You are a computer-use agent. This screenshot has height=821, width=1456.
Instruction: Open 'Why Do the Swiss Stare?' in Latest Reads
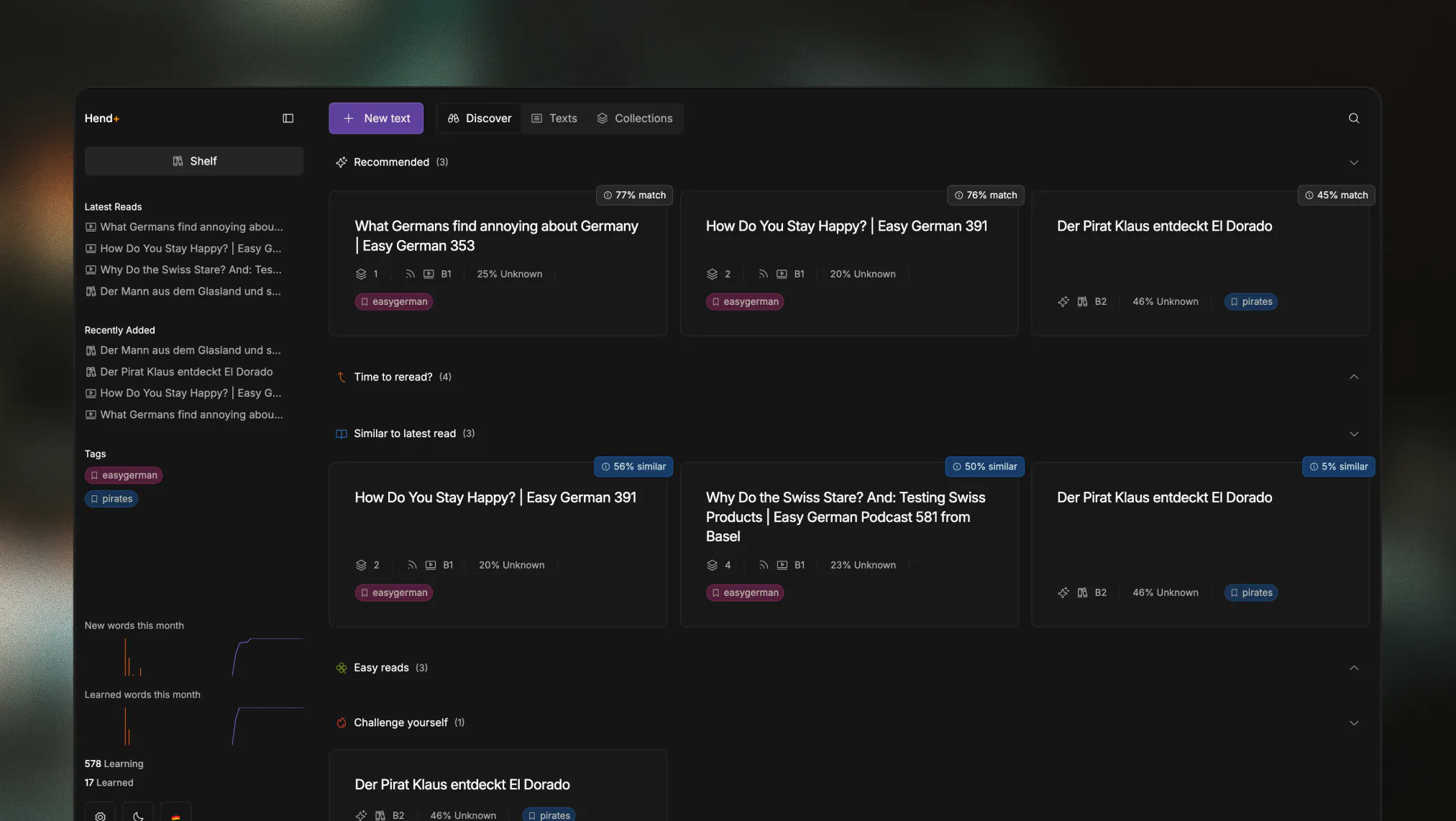tap(183, 270)
